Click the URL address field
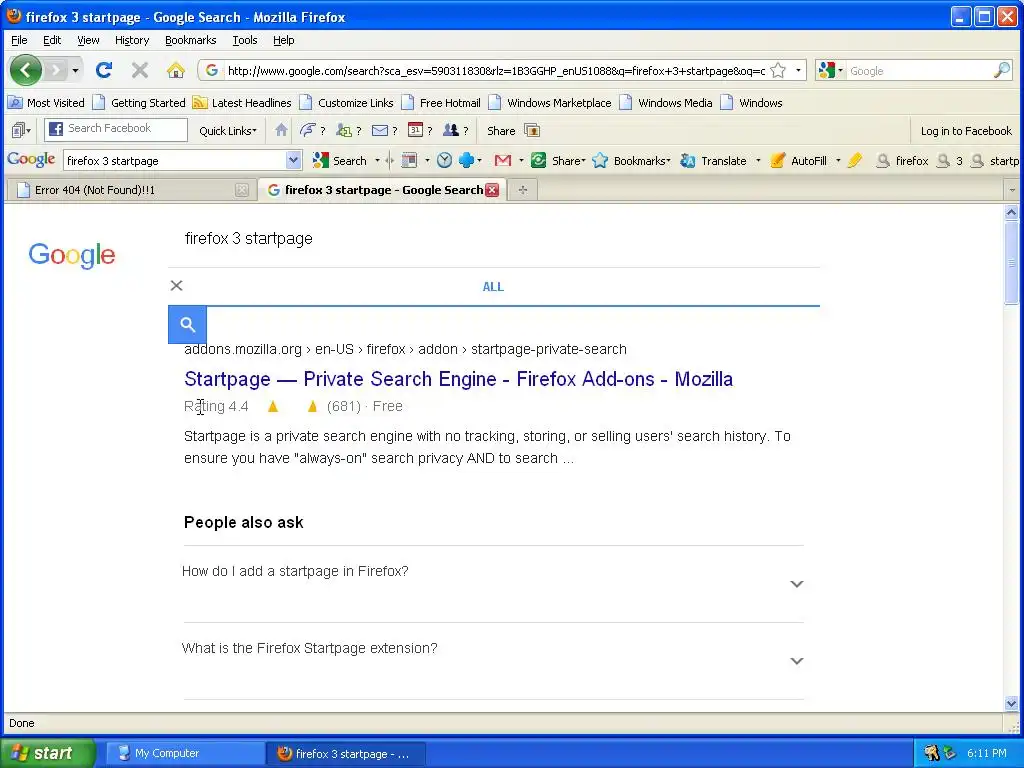Screen dimensions: 1024x768 point(496,71)
